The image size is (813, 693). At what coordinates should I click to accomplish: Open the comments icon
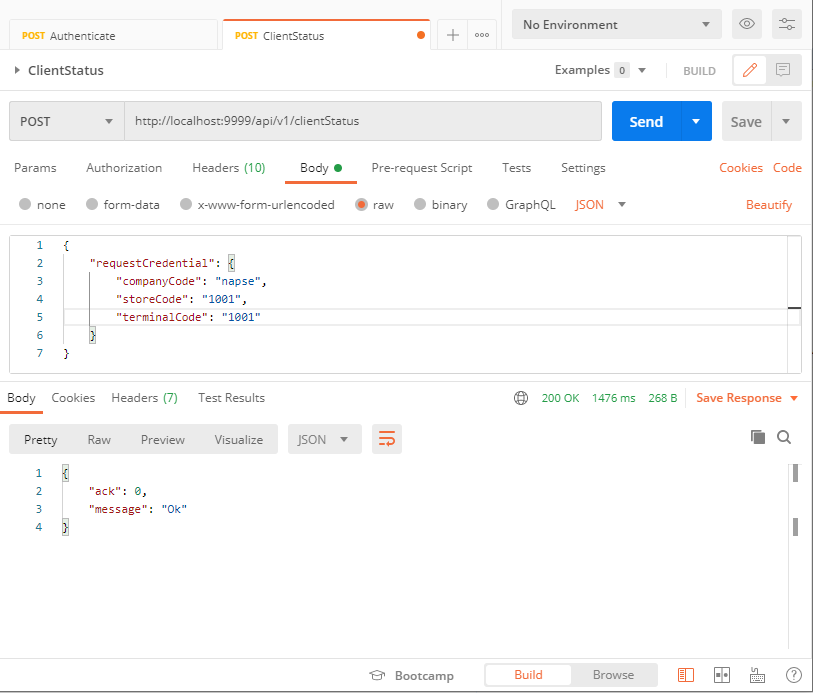(x=783, y=70)
